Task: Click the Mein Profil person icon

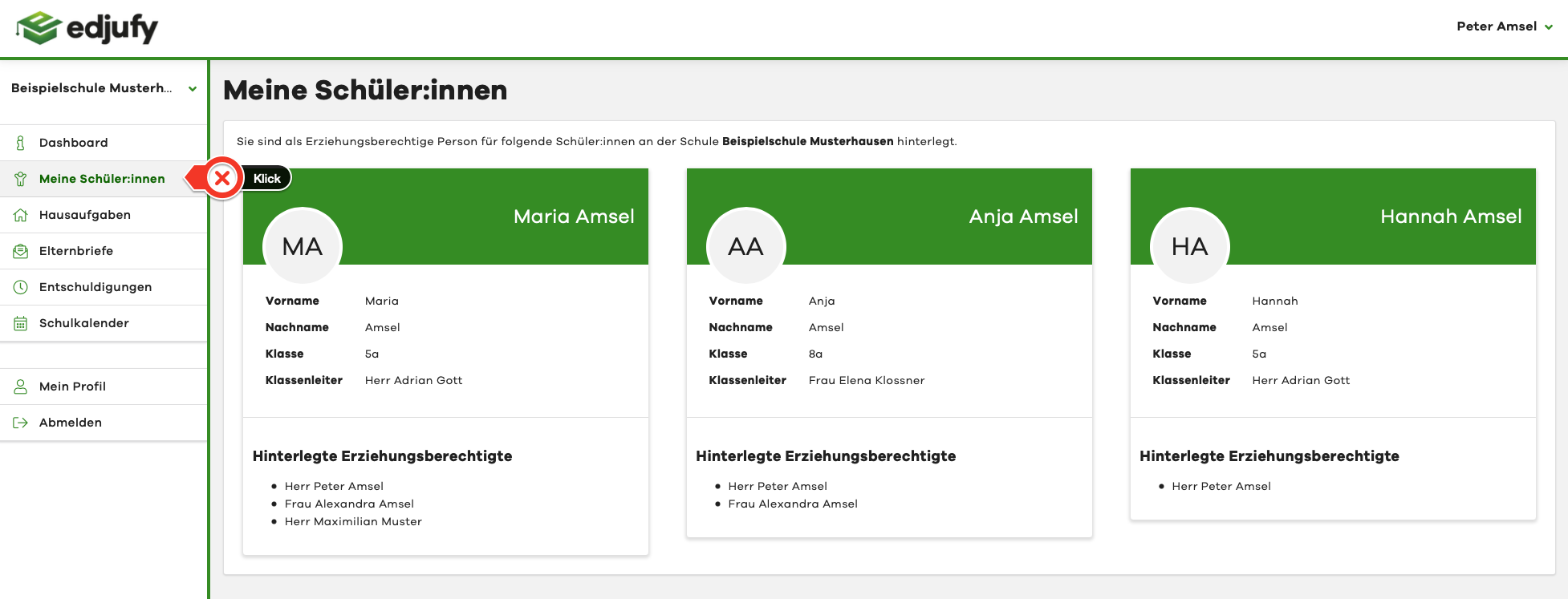Action: [21, 387]
